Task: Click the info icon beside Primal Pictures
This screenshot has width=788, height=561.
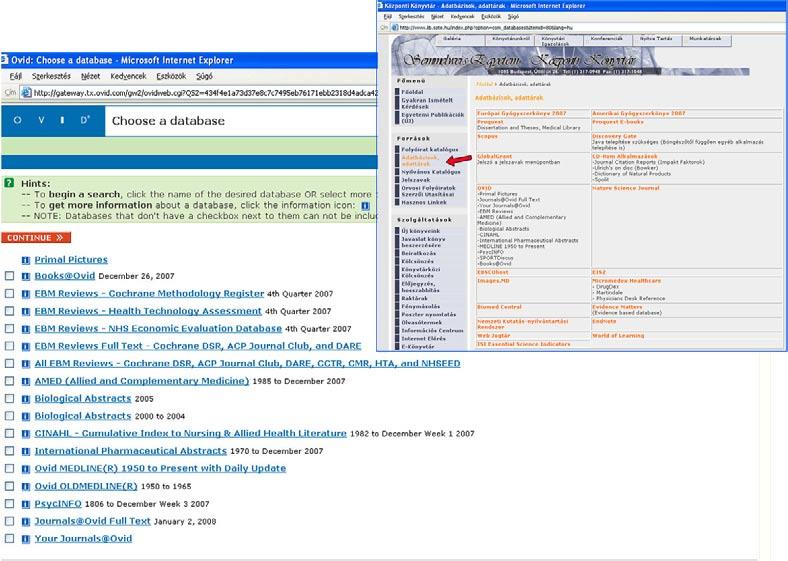Action: (x=26, y=260)
